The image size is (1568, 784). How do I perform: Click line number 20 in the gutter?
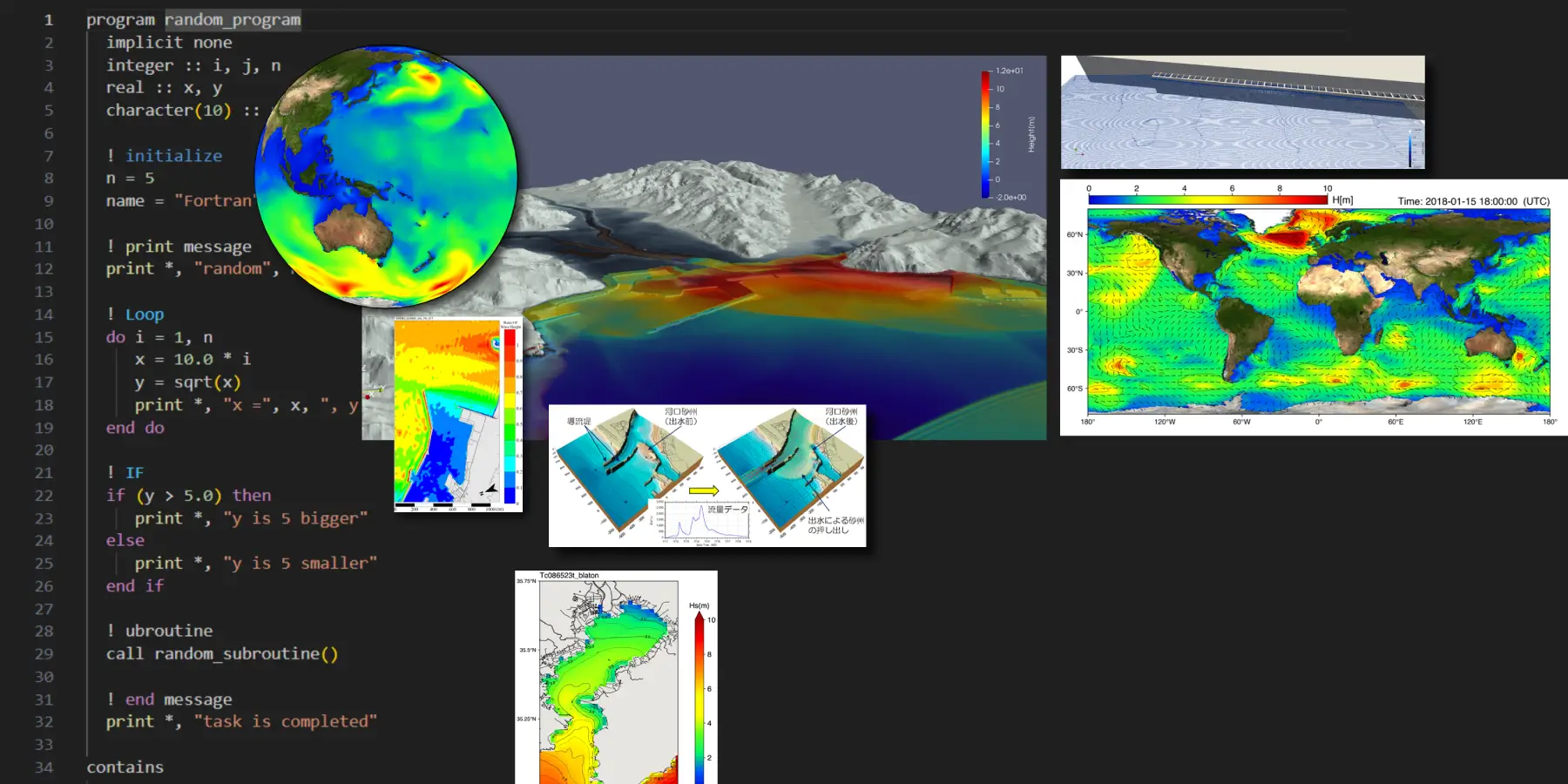[44, 450]
